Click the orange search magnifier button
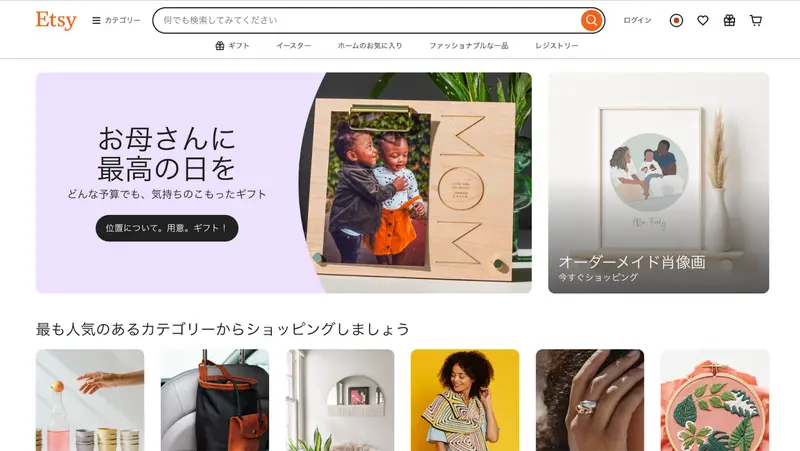The width and height of the screenshot is (800, 451). tap(591, 20)
